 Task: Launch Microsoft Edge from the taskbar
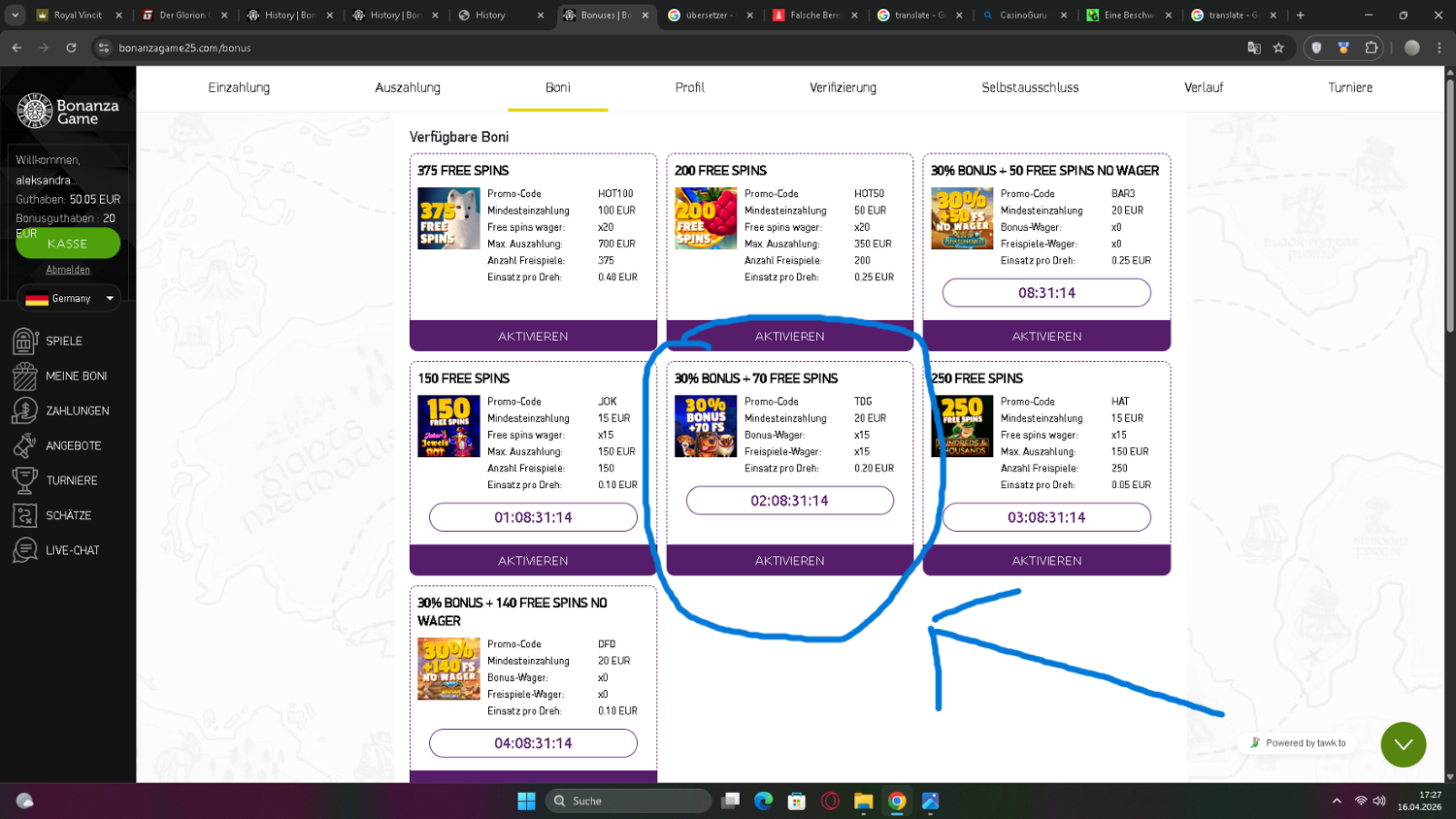pyautogui.click(x=764, y=801)
